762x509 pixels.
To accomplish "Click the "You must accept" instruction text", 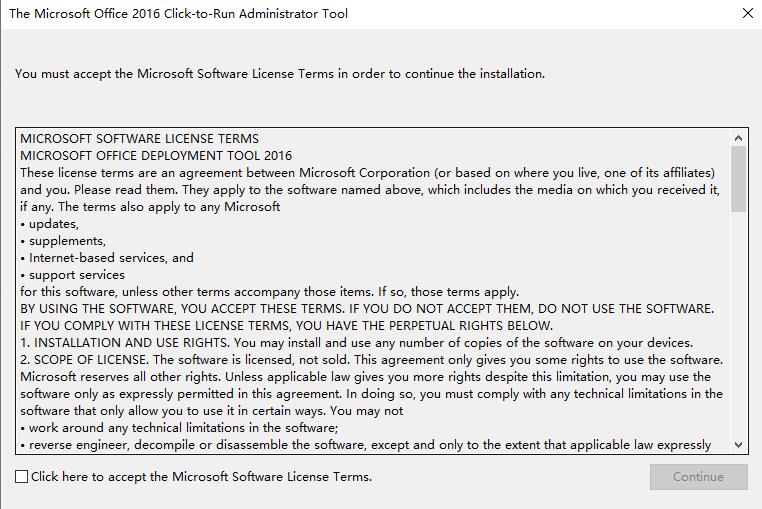I will pos(280,74).
